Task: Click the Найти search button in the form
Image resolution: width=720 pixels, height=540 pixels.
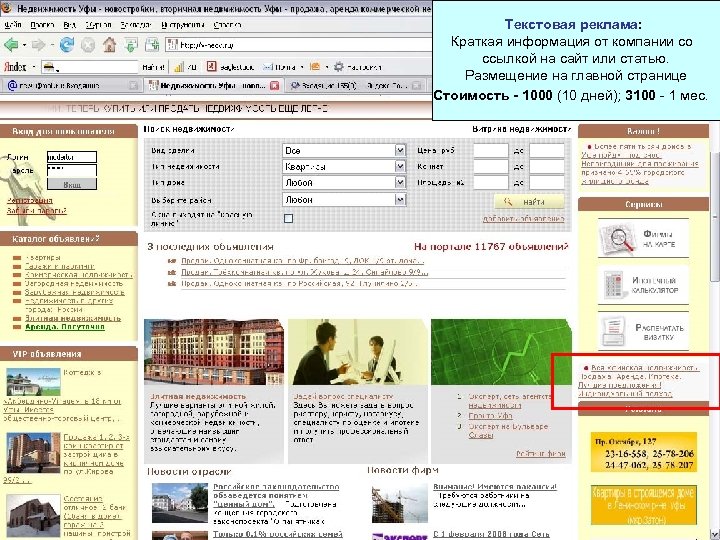Action: click(529, 202)
